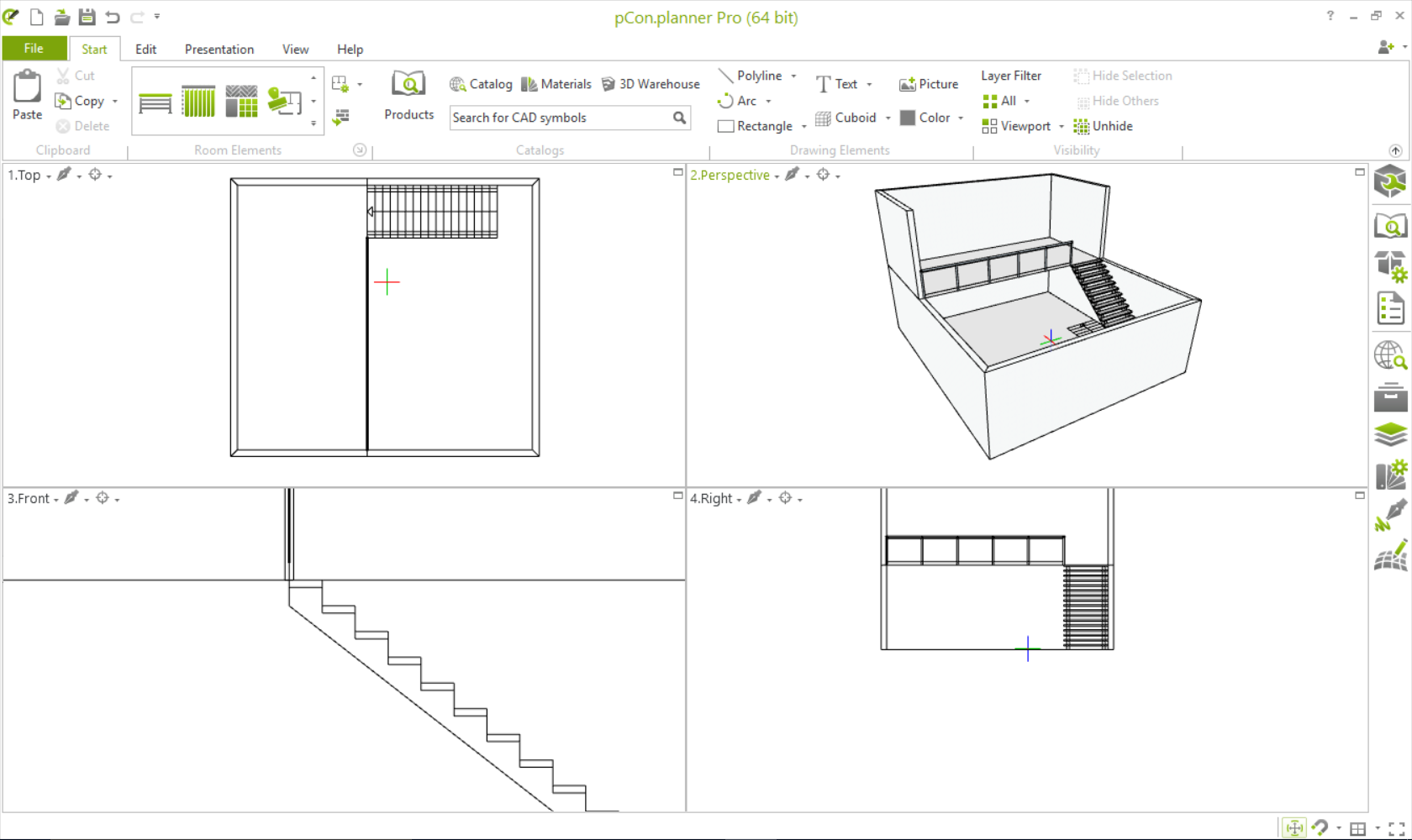Click the Search for CAD symbols field
The width and height of the screenshot is (1412, 840).
[559, 118]
